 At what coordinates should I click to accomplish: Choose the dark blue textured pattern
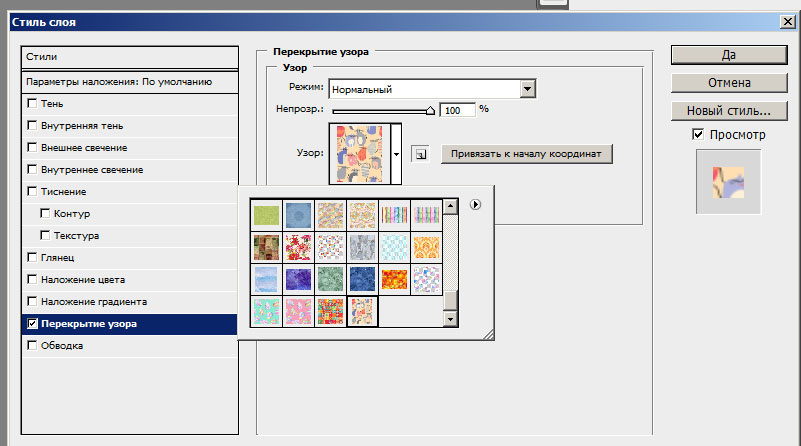[x=362, y=279]
